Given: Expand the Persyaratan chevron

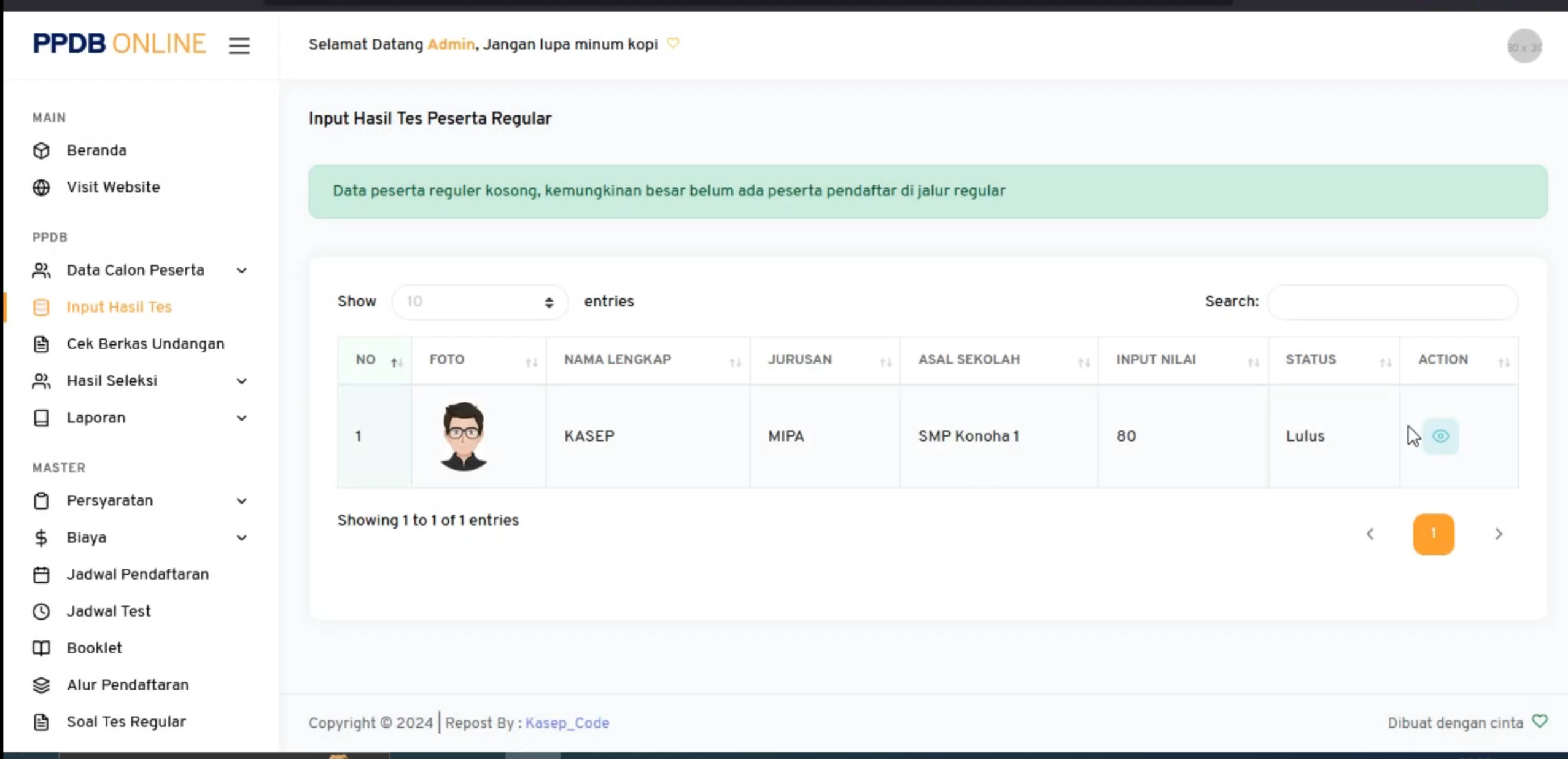Looking at the screenshot, I should coord(242,500).
